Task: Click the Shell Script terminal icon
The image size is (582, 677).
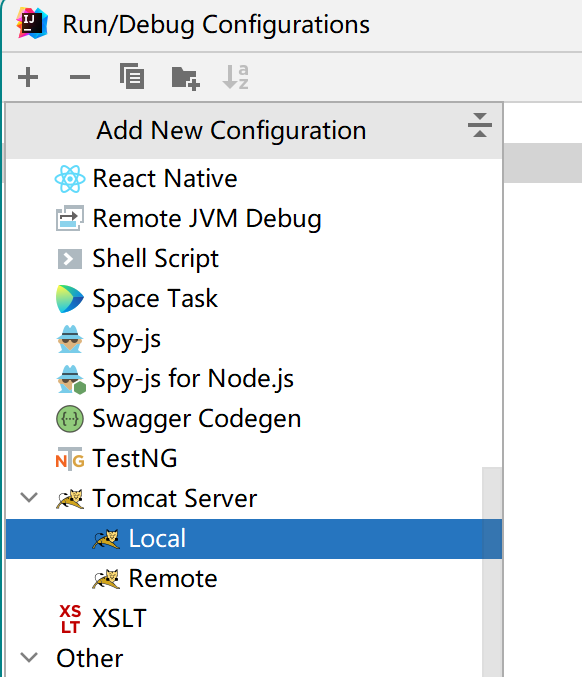Action: click(x=70, y=259)
